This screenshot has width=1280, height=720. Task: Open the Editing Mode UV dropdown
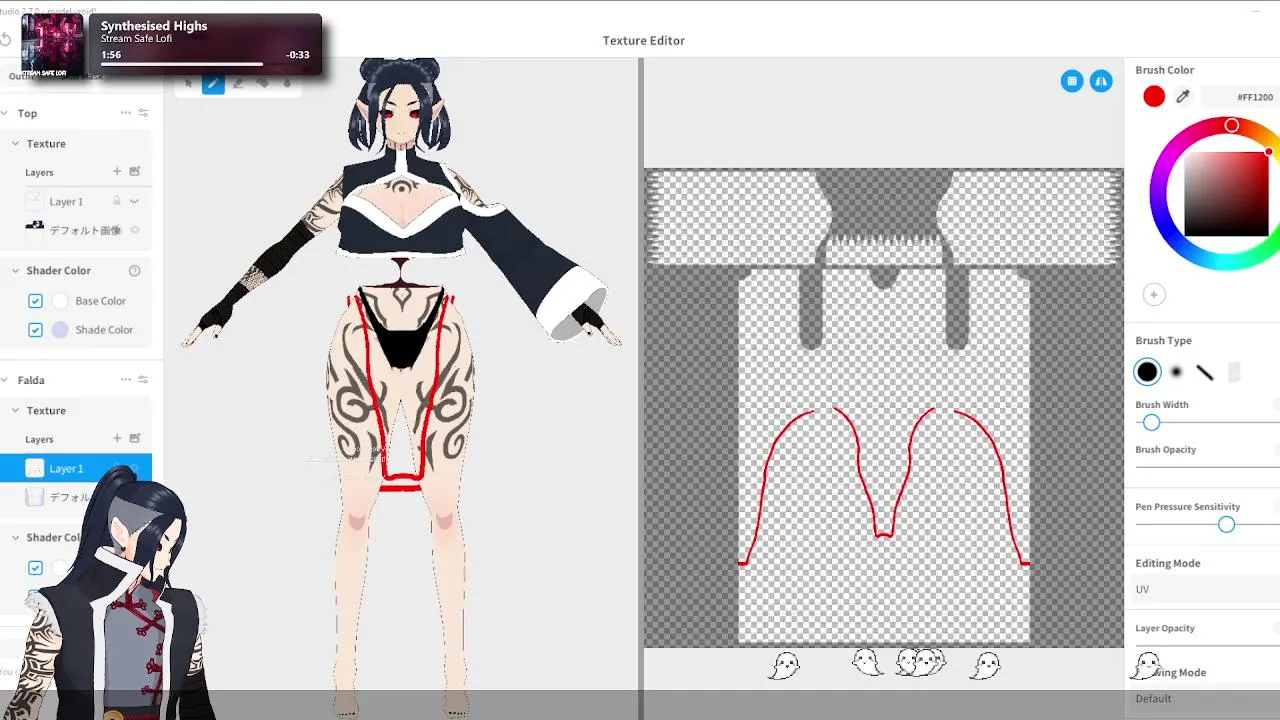(x=1205, y=590)
